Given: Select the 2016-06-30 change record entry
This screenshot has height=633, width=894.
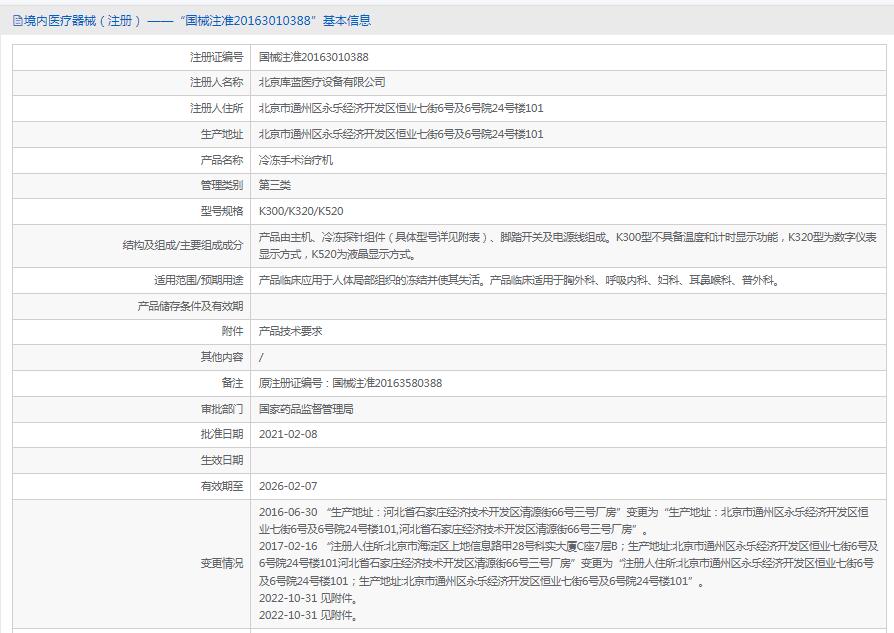Looking at the screenshot, I should [564, 521].
